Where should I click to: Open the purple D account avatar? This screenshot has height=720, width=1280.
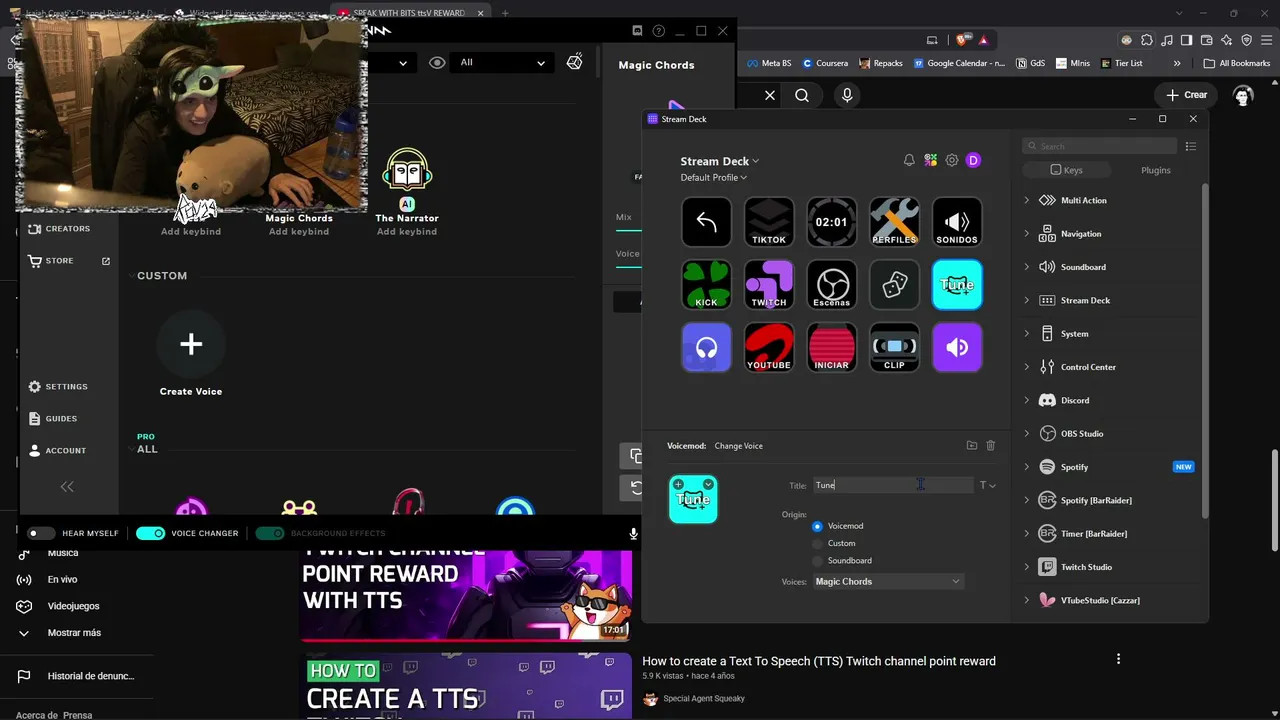click(973, 160)
